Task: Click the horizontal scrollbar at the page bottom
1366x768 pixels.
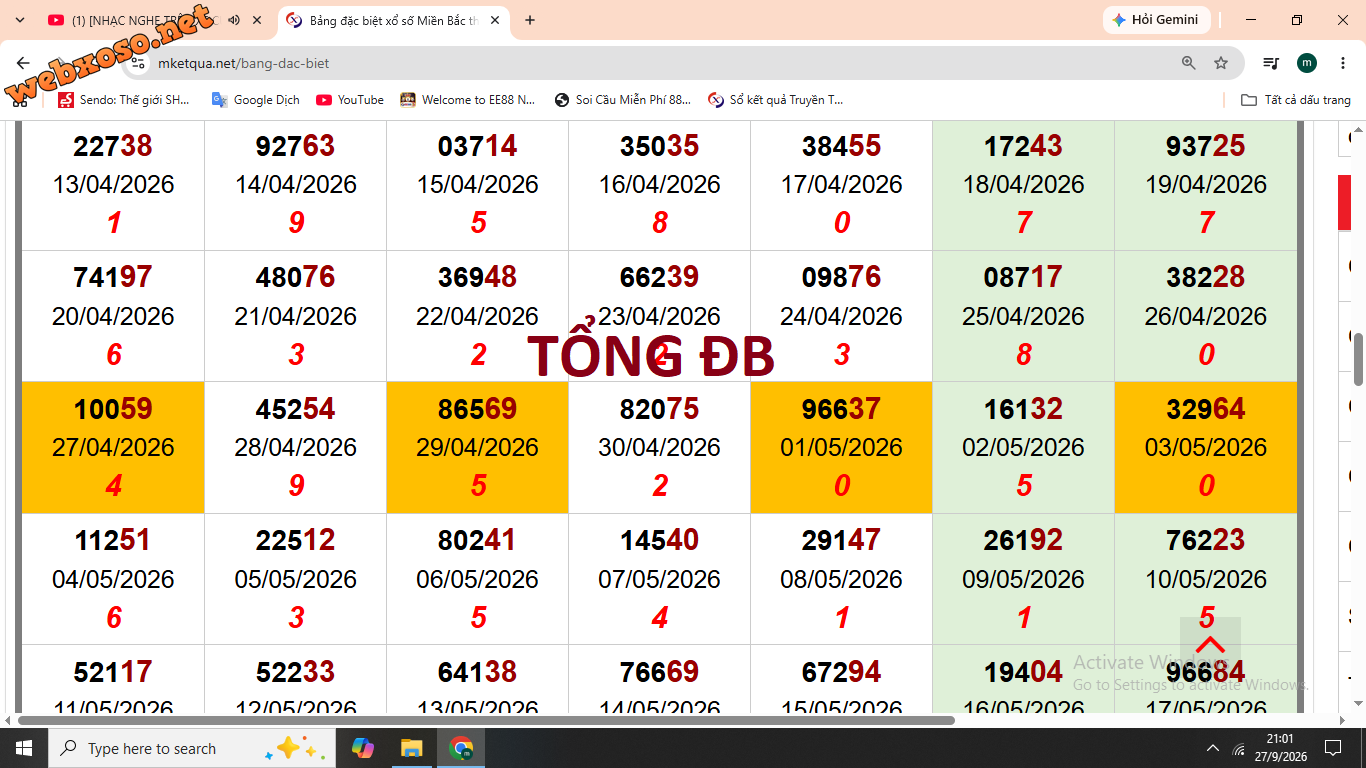Action: [486, 720]
